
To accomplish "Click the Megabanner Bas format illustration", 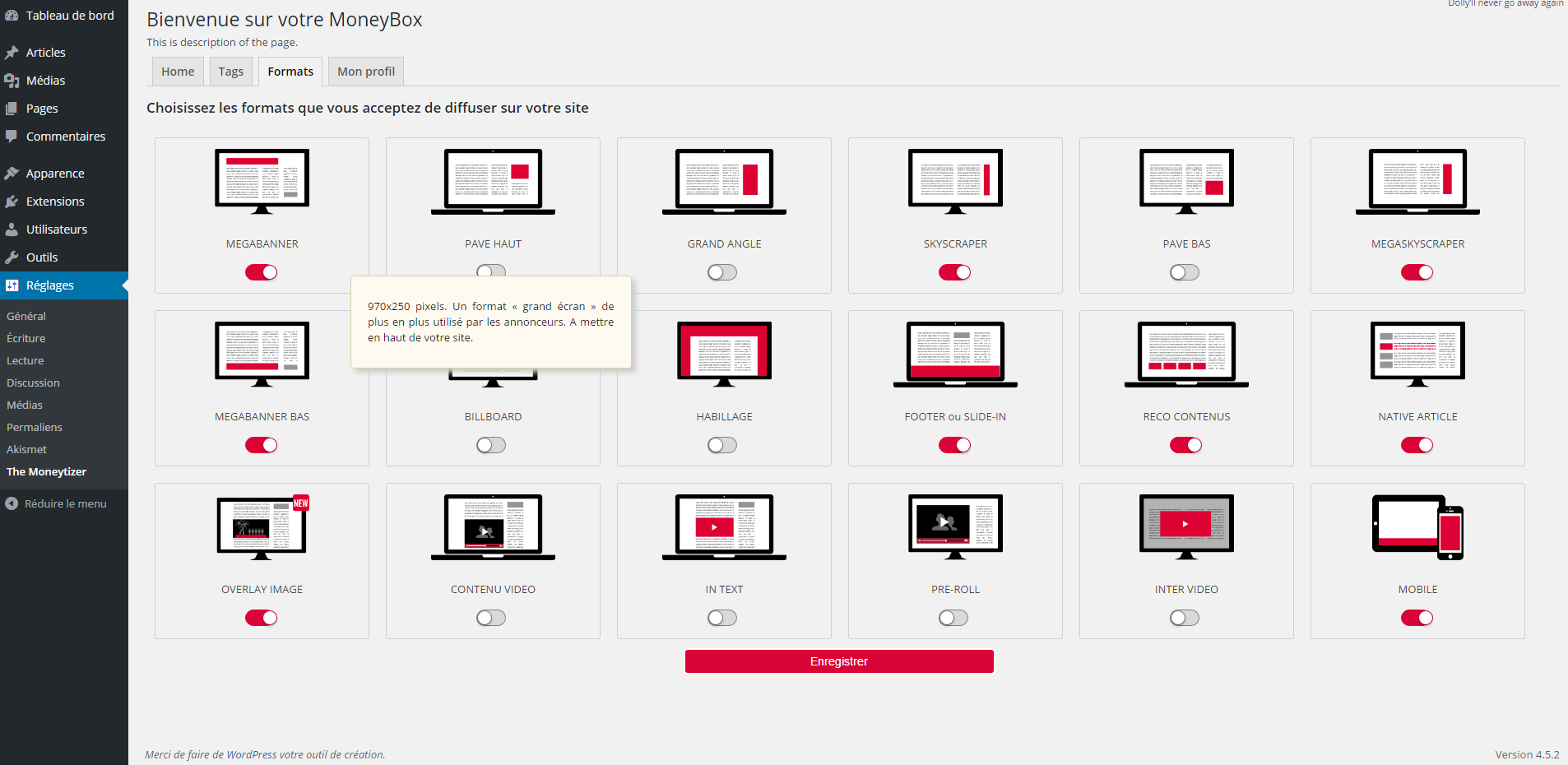I will pos(262,355).
